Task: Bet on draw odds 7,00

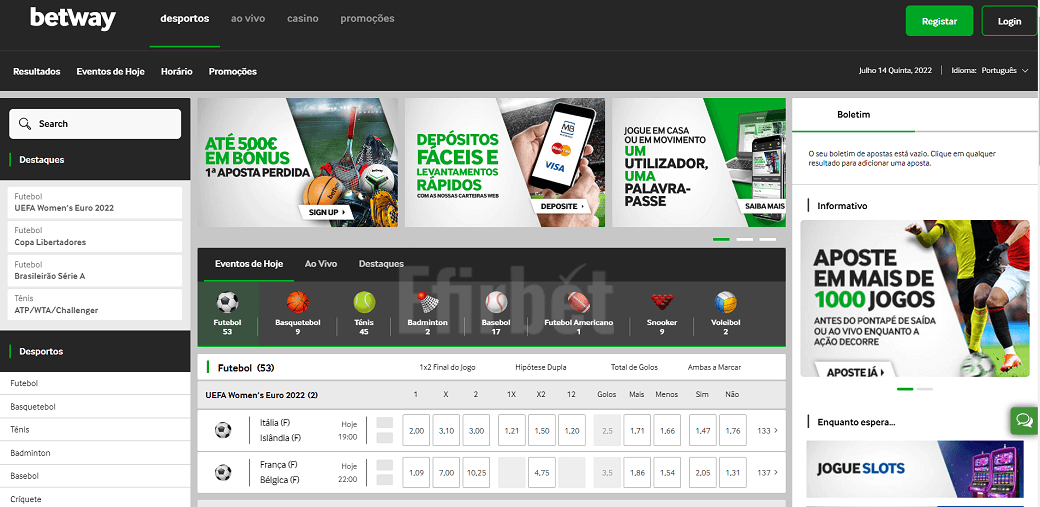Action: point(446,473)
